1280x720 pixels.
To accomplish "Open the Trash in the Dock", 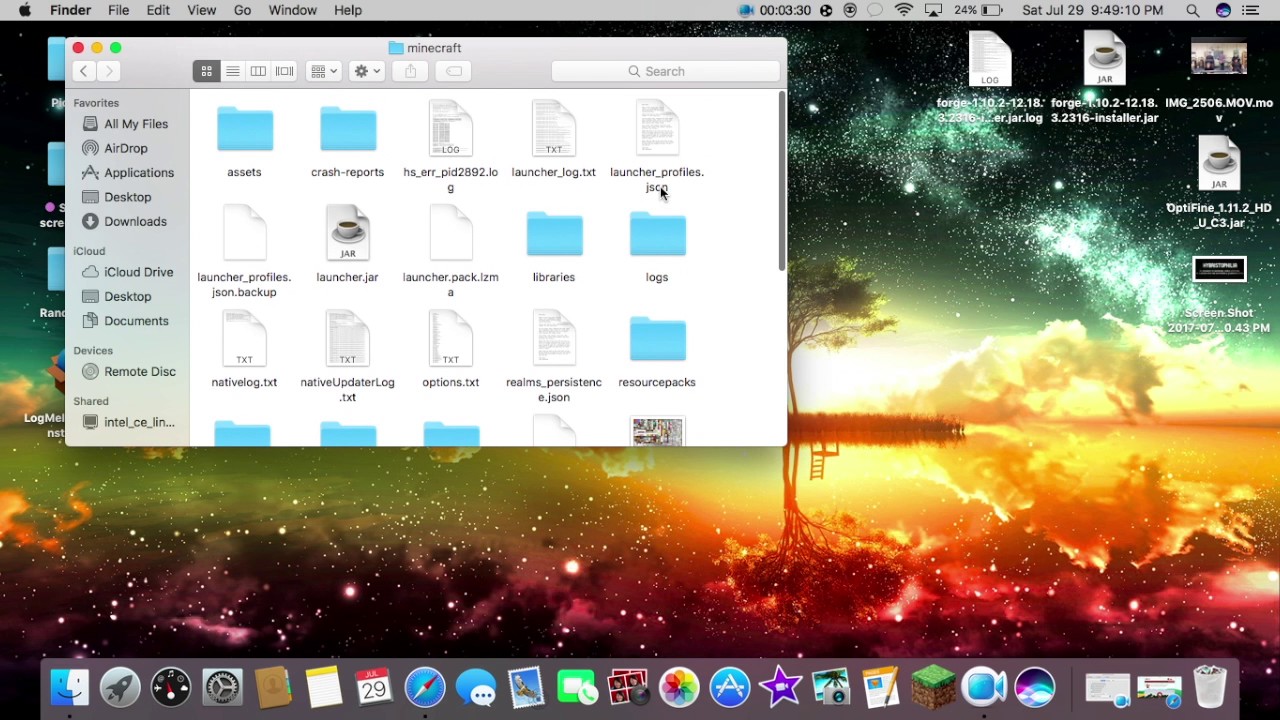I will tap(1209, 687).
